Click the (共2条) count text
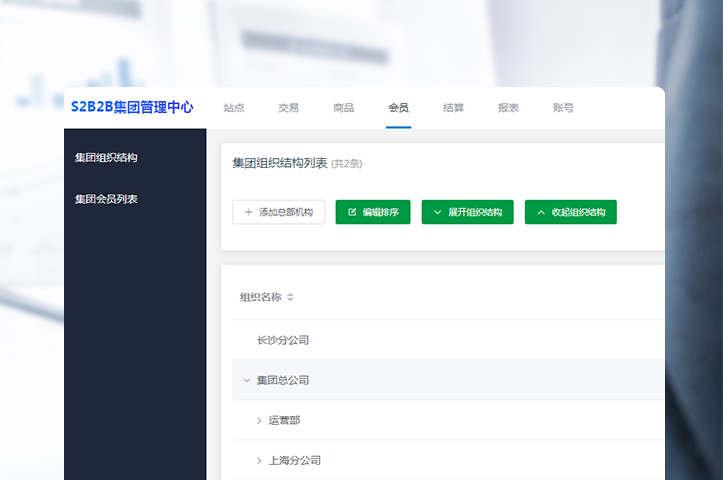The width and height of the screenshot is (723, 480). point(347,164)
